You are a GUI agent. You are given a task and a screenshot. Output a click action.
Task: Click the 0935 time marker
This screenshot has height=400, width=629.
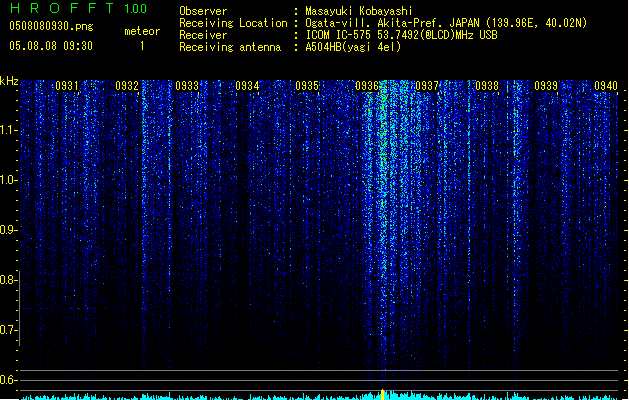pyautogui.click(x=307, y=86)
